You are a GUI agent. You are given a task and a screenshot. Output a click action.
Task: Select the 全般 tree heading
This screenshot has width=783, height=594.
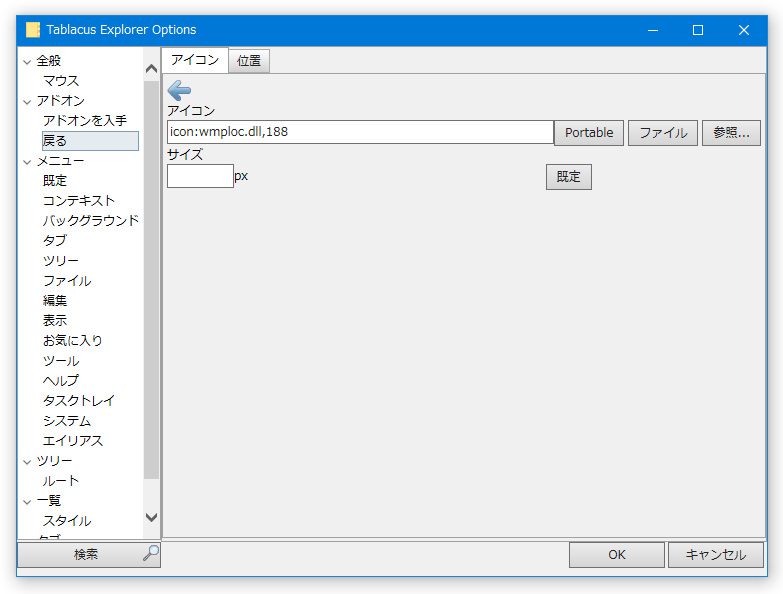coord(49,61)
